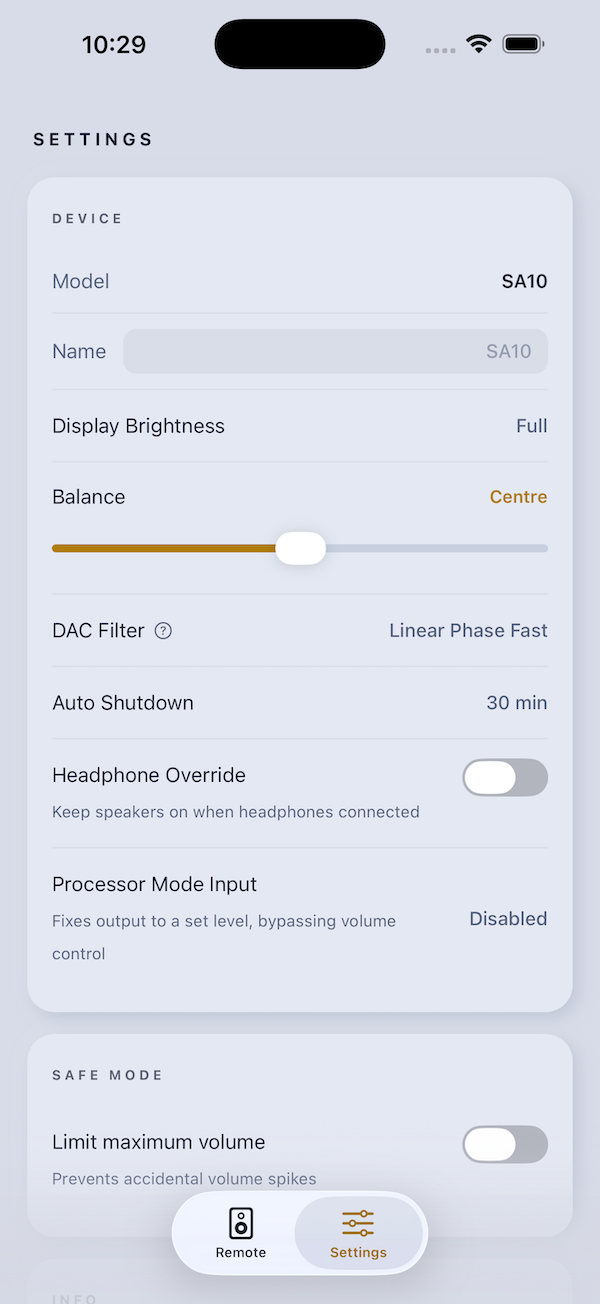This screenshot has height=1304, width=600.
Task: Tap the clock showing 10:29
Action: click(x=114, y=43)
